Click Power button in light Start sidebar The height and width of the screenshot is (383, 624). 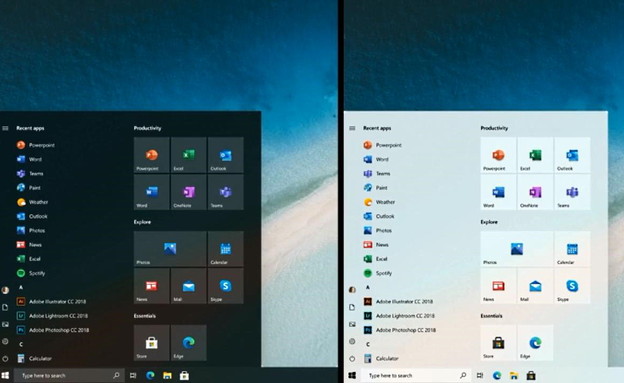pyautogui.click(x=352, y=358)
